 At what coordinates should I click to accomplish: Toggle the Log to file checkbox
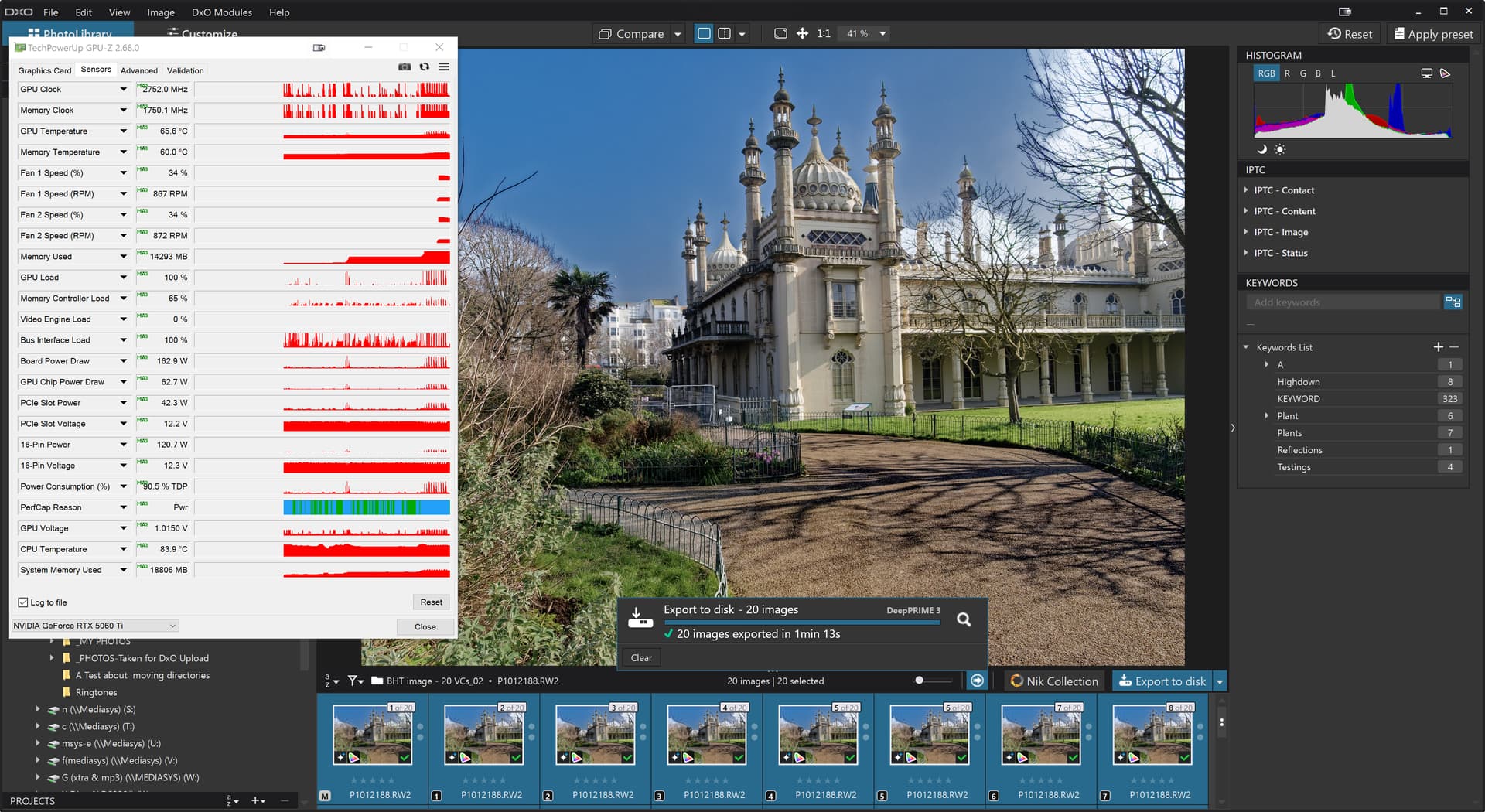click(23, 602)
